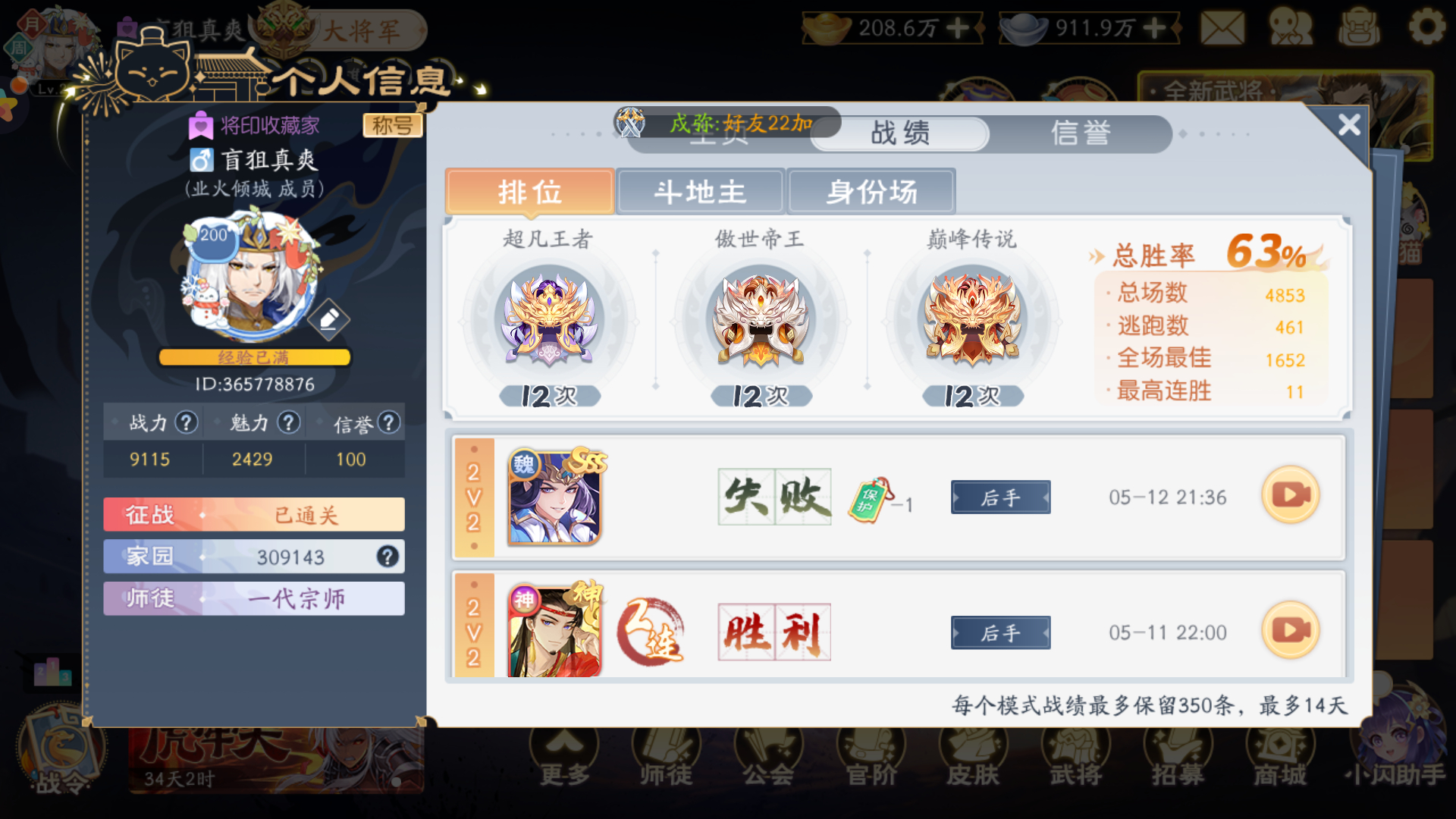Switch to the 身份场 tab
1456x819 pixels.
pos(871,192)
